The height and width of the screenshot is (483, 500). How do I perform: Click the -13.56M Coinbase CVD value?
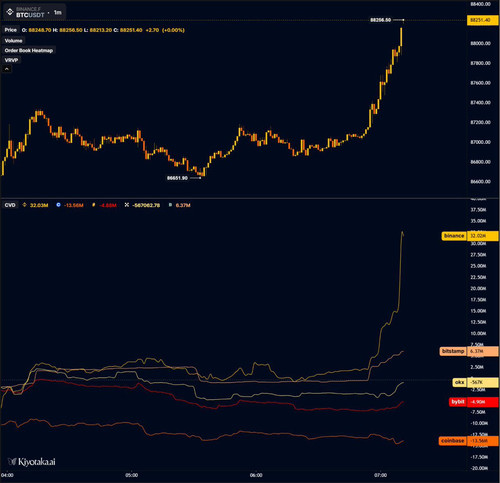pos(73,205)
